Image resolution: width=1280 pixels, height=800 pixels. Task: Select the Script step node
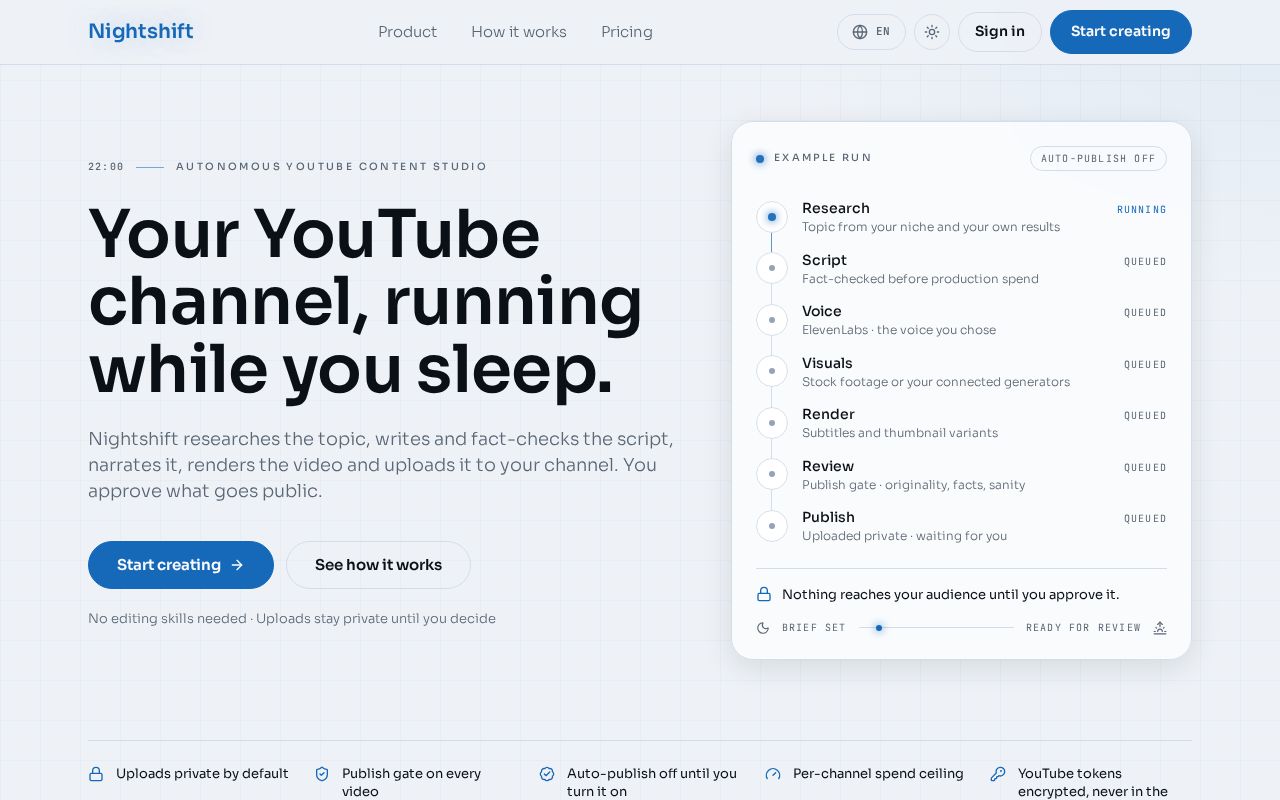click(771, 268)
